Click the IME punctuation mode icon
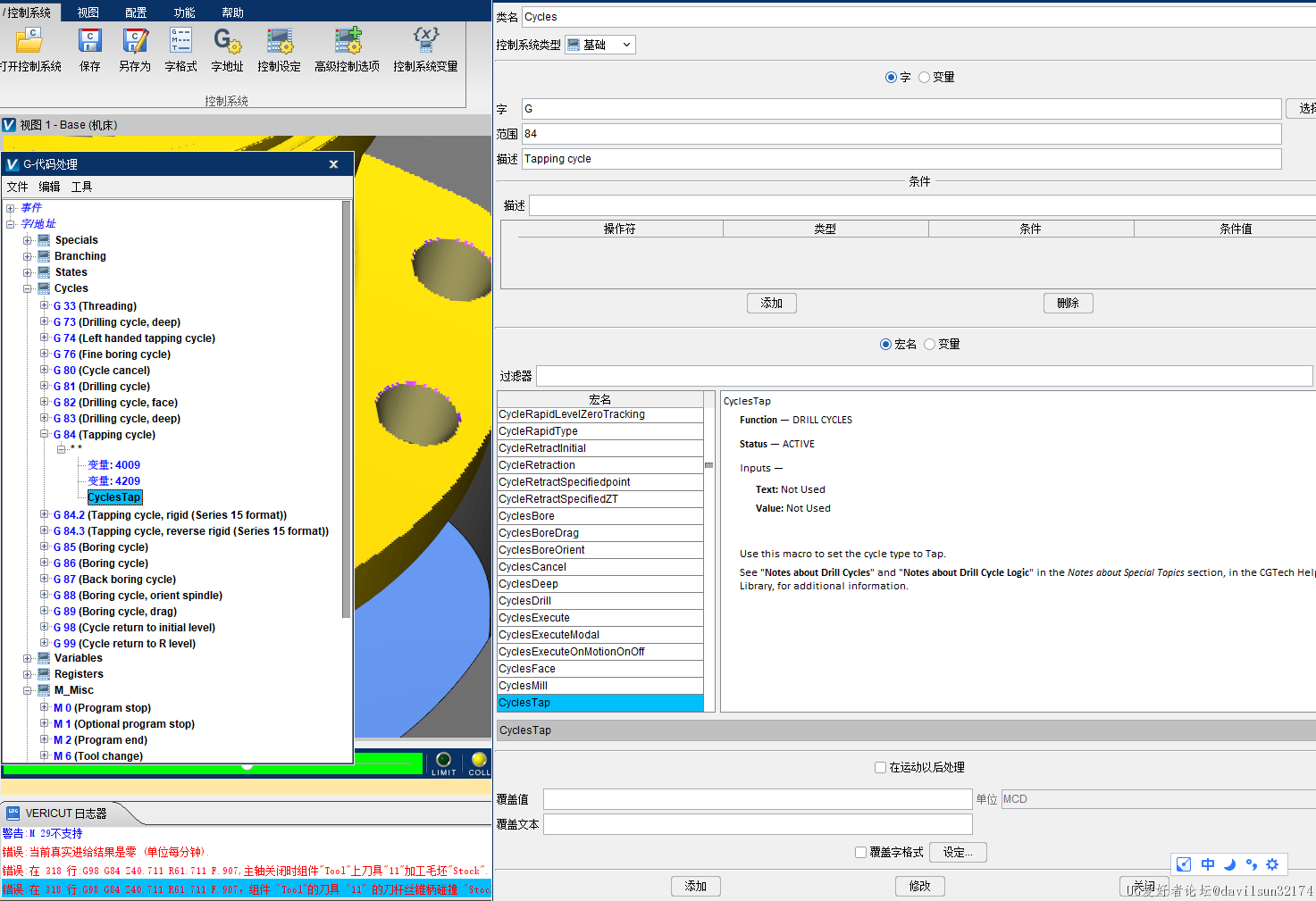 [1251, 864]
